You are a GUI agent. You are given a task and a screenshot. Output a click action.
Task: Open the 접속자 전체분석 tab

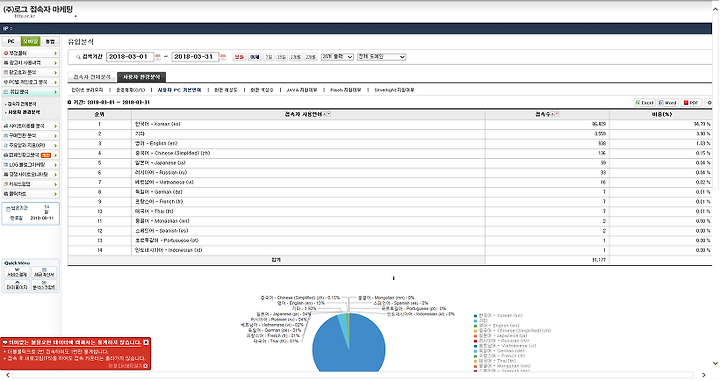point(92,77)
